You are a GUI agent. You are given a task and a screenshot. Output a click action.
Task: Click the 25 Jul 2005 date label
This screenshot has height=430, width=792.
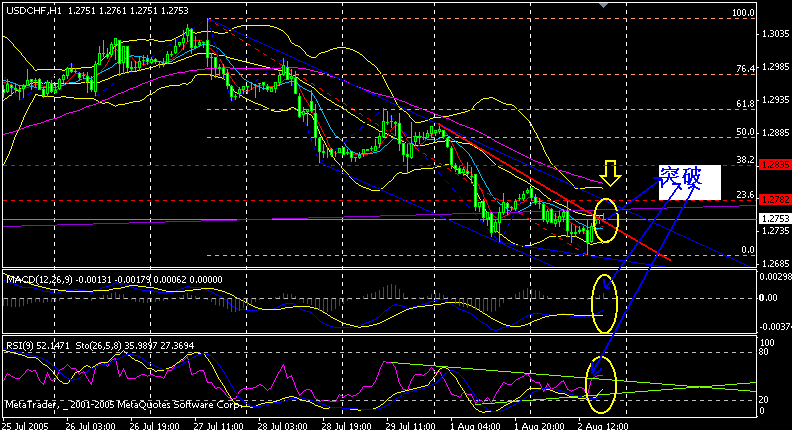click(25, 425)
